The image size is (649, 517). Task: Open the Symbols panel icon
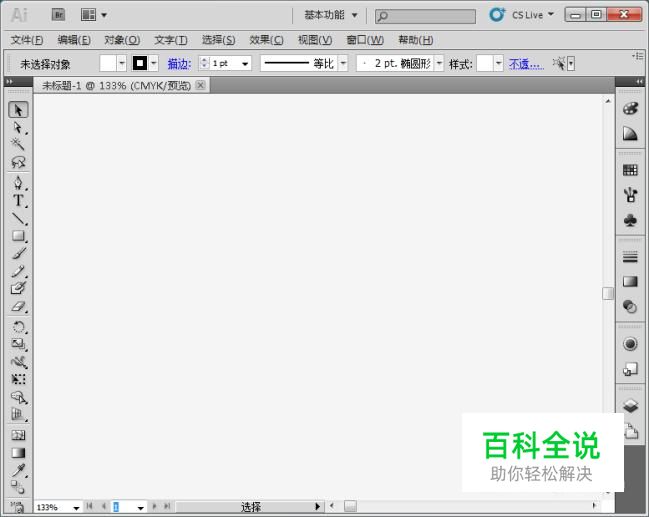coord(630,220)
